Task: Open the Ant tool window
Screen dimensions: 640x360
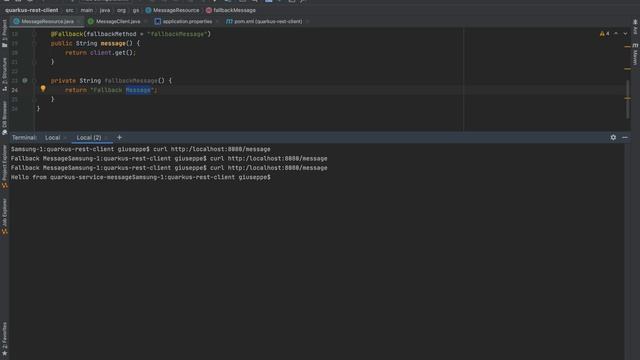Action: (x=635, y=26)
